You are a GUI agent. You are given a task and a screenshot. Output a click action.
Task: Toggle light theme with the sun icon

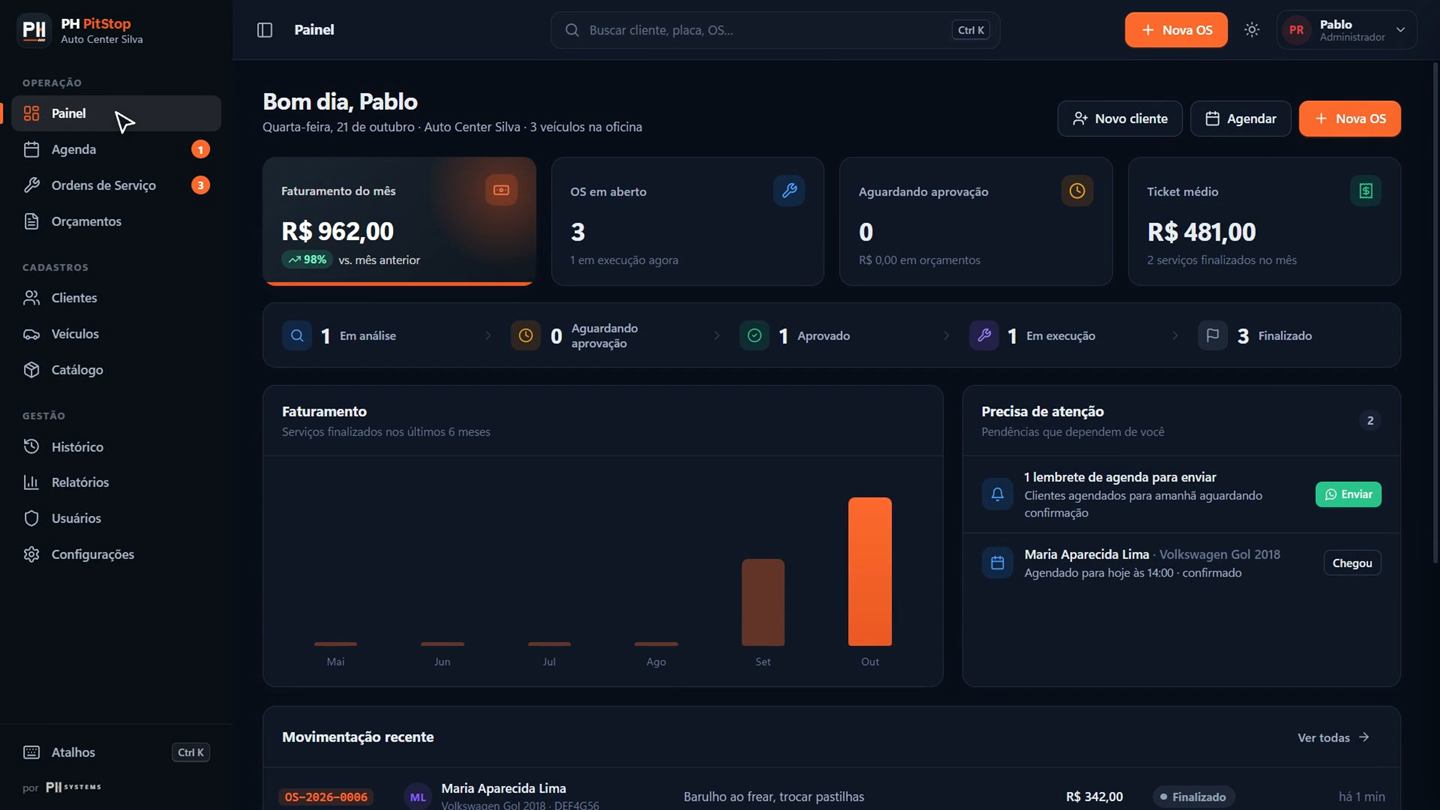pyautogui.click(x=1252, y=30)
